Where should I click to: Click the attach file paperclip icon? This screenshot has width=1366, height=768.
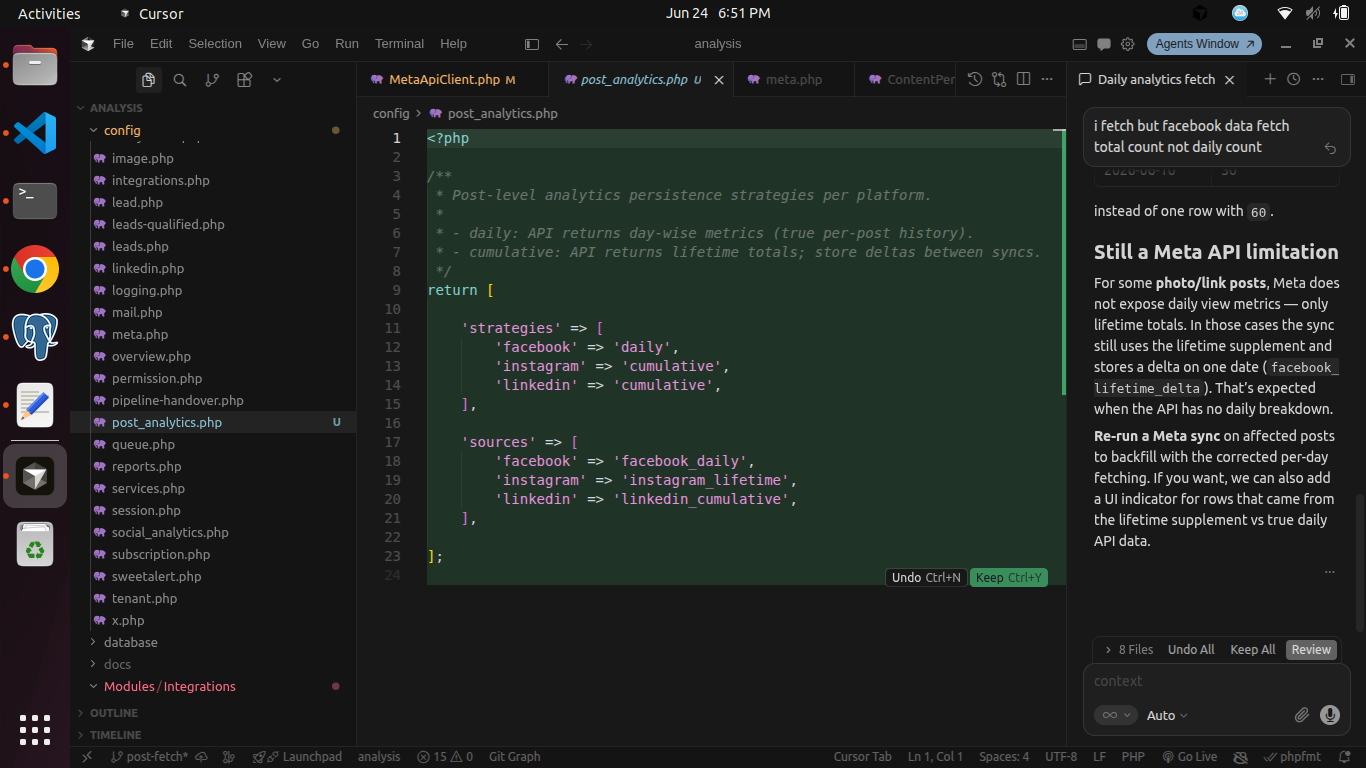(1301, 715)
